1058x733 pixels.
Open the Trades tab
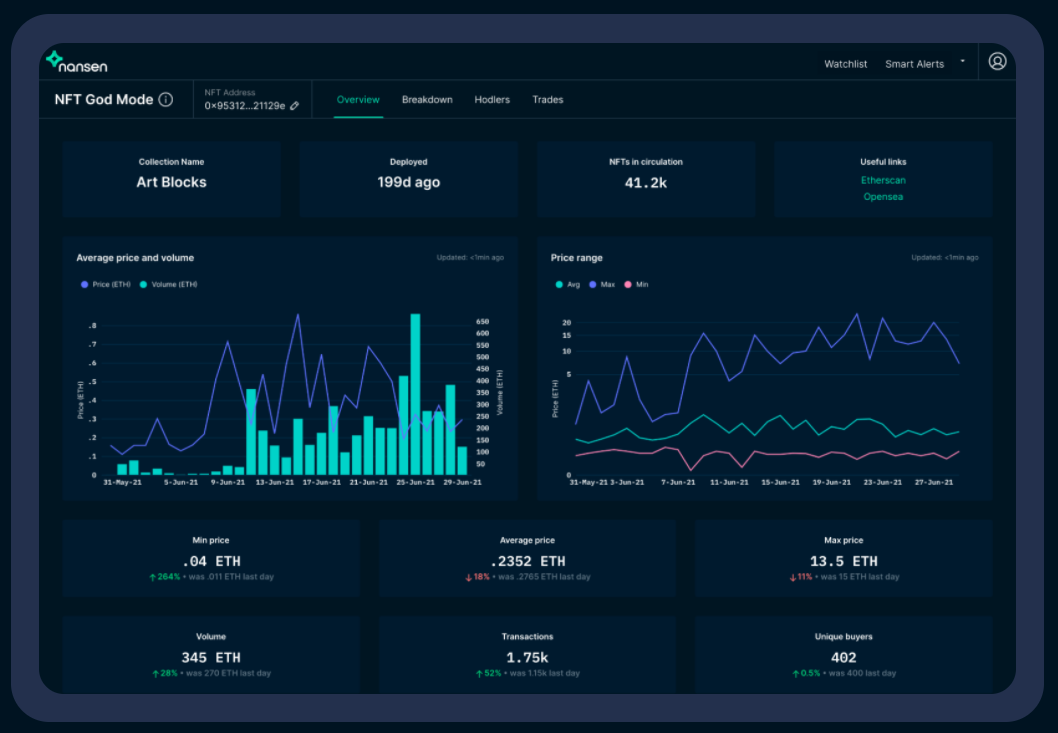pyautogui.click(x=547, y=100)
